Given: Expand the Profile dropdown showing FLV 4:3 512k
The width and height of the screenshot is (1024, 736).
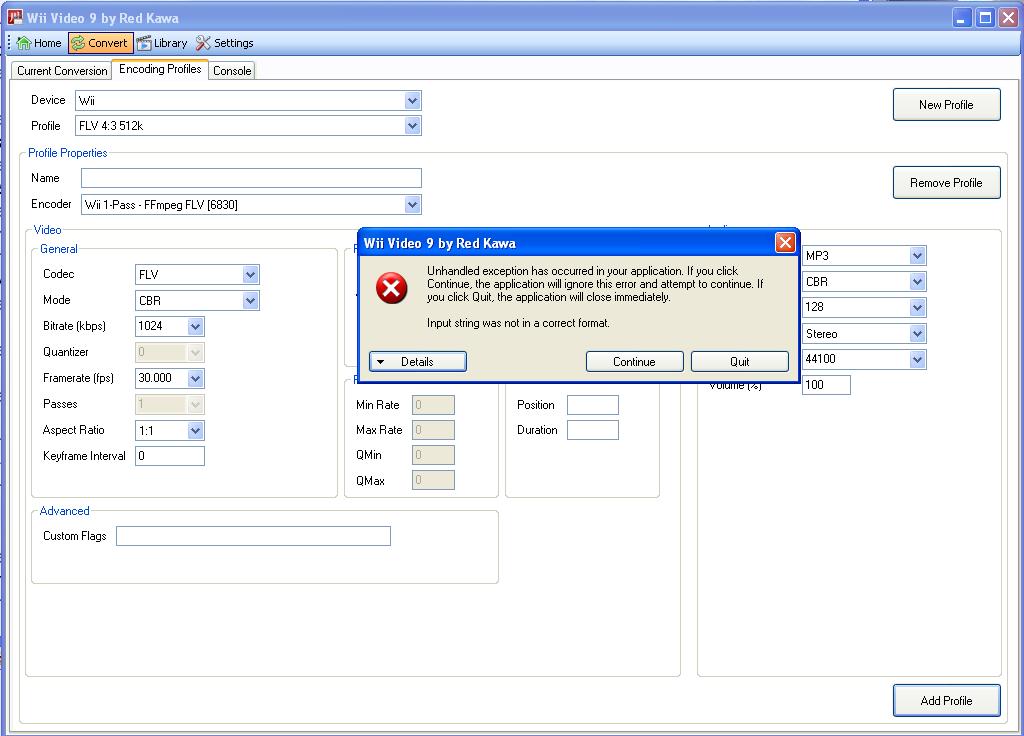Looking at the screenshot, I should [412, 126].
